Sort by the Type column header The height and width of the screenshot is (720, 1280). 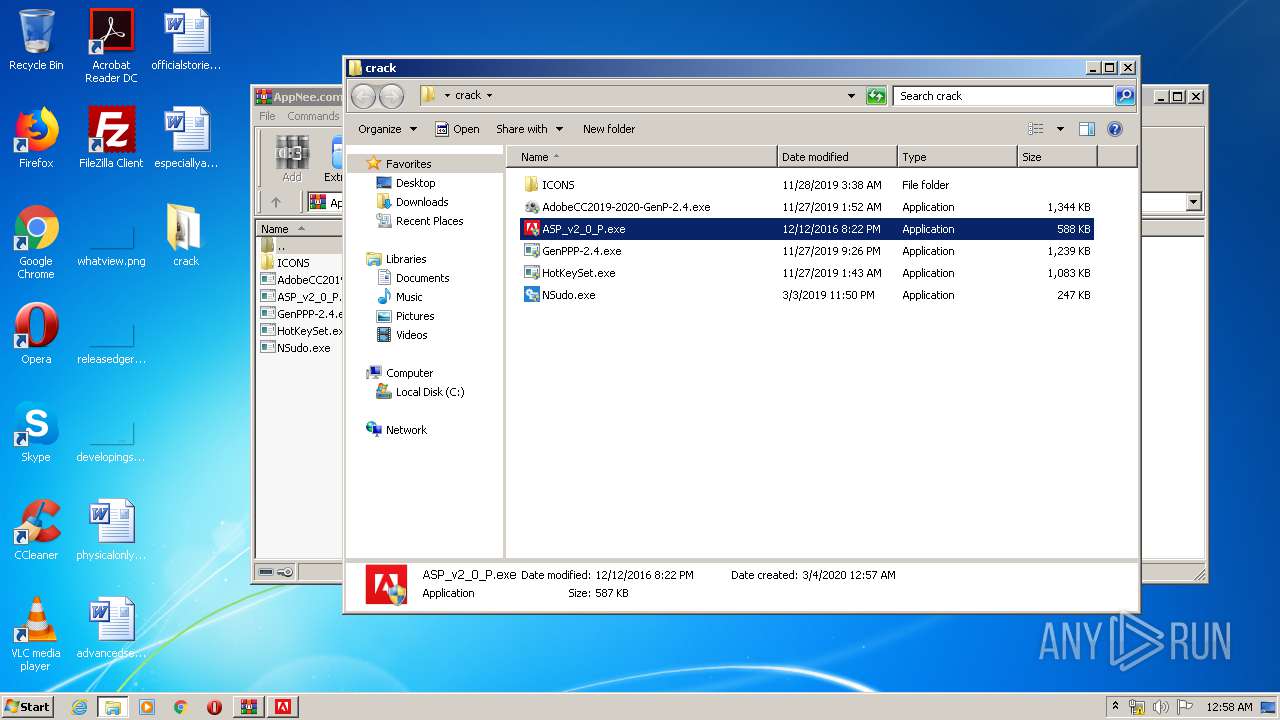(x=957, y=157)
